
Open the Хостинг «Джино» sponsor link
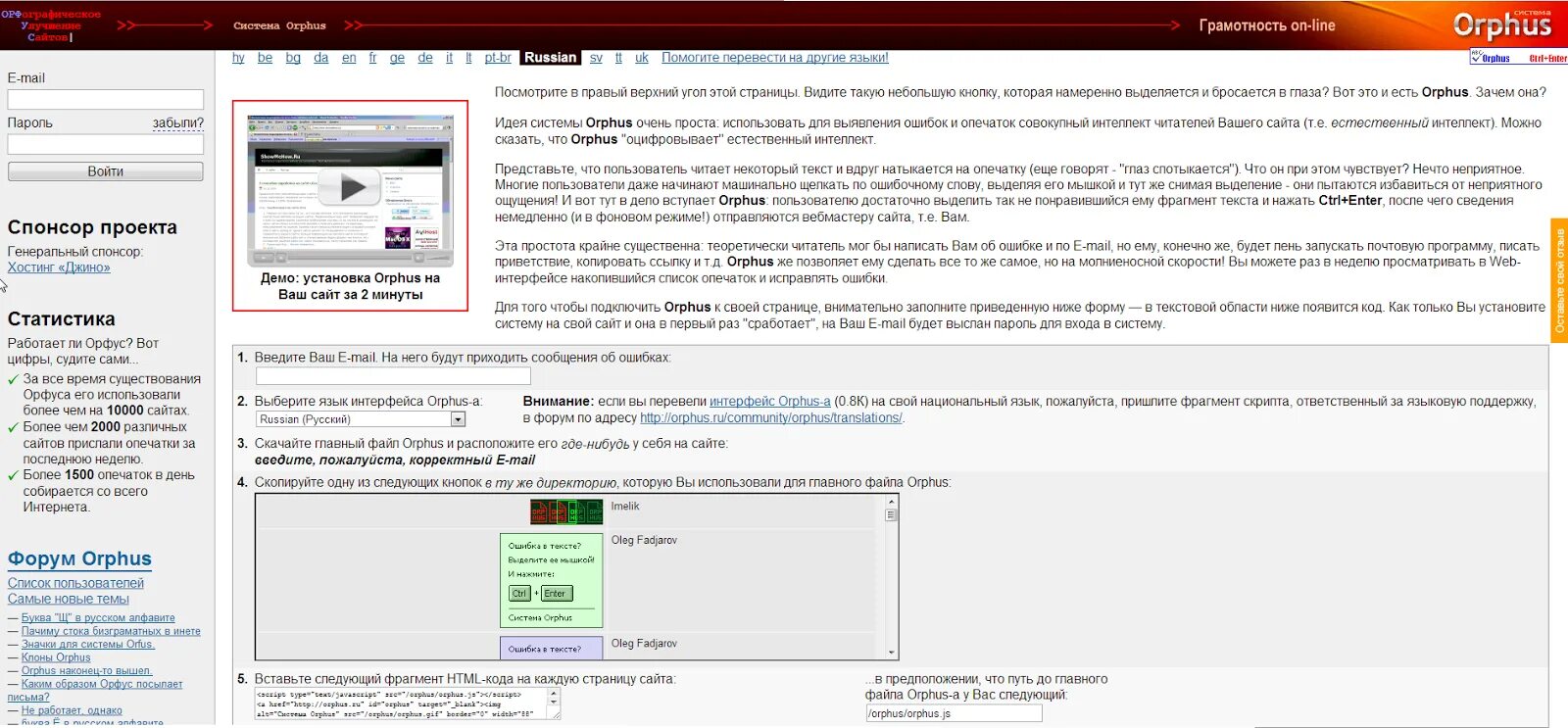click(59, 267)
